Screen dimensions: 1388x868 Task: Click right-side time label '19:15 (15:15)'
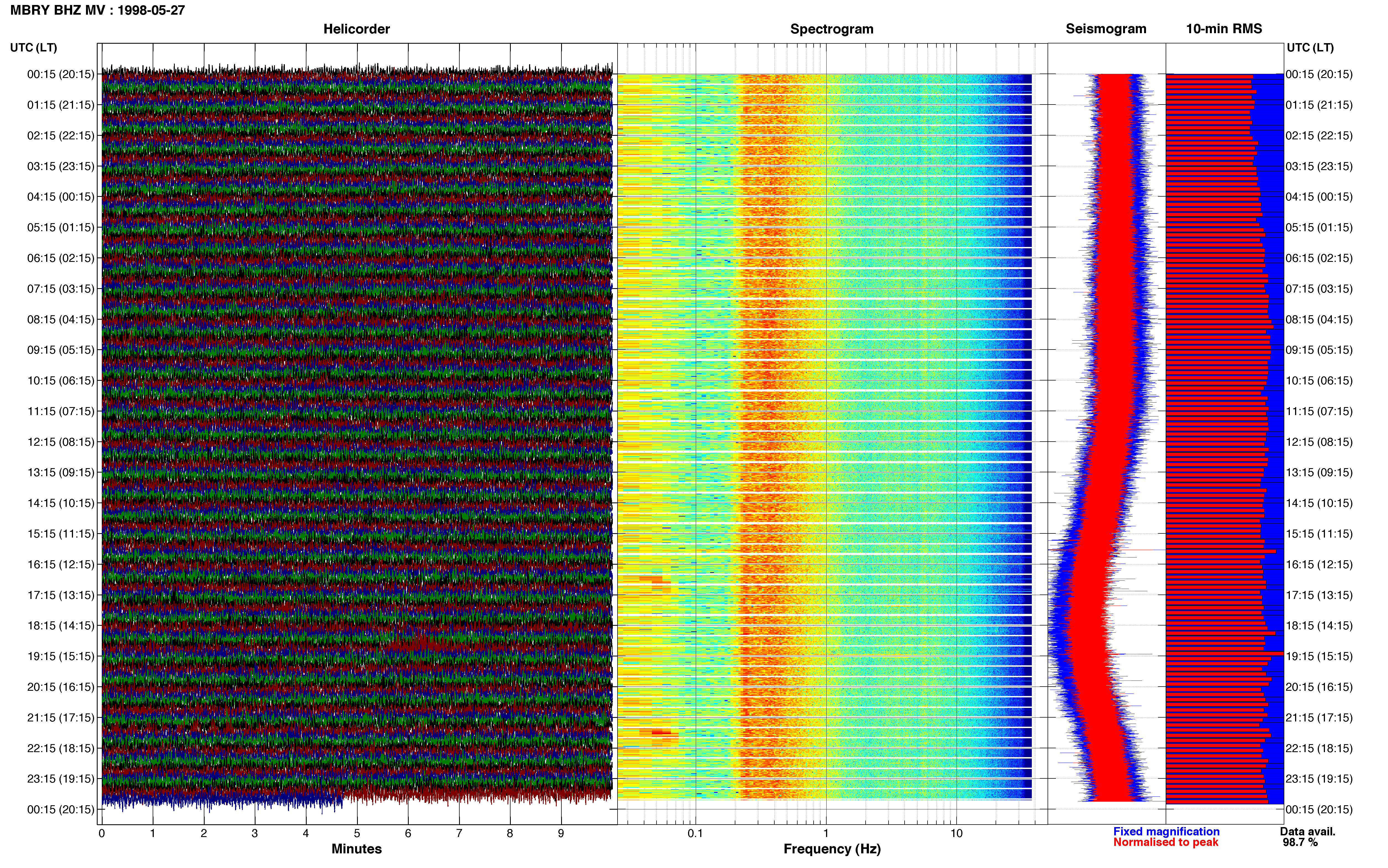point(1319,656)
